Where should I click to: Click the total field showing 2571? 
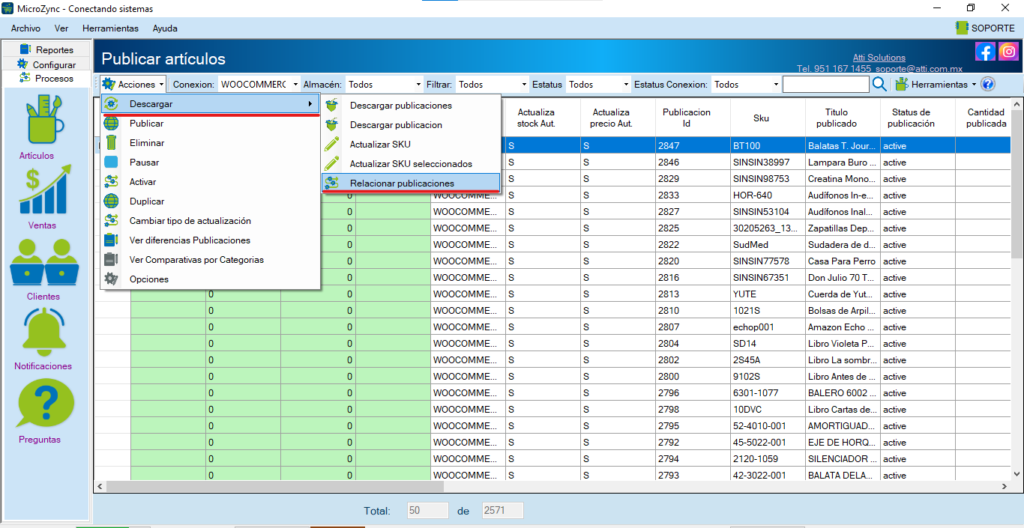(503, 511)
